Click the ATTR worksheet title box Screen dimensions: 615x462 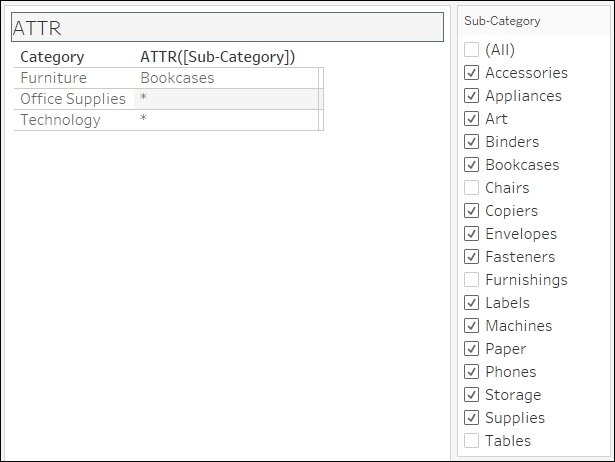[x=227, y=27]
